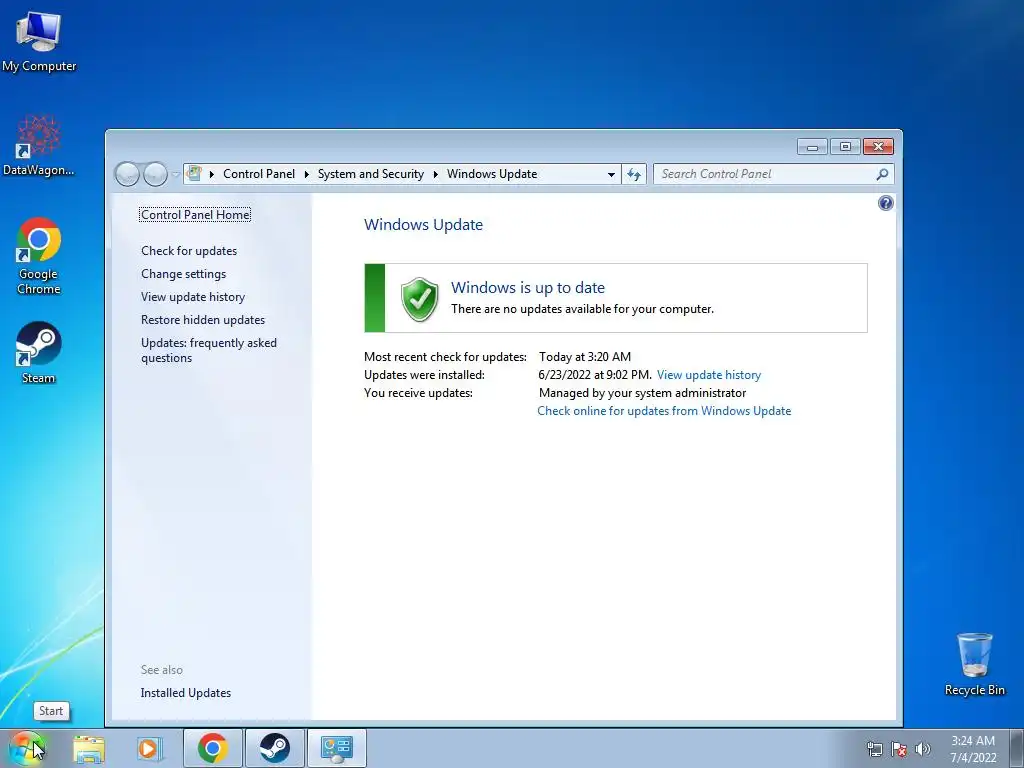Viewport: 1024px width, 768px height.
Task: Open the Google Chrome desktop shortcut
Action: pos(39,255)
